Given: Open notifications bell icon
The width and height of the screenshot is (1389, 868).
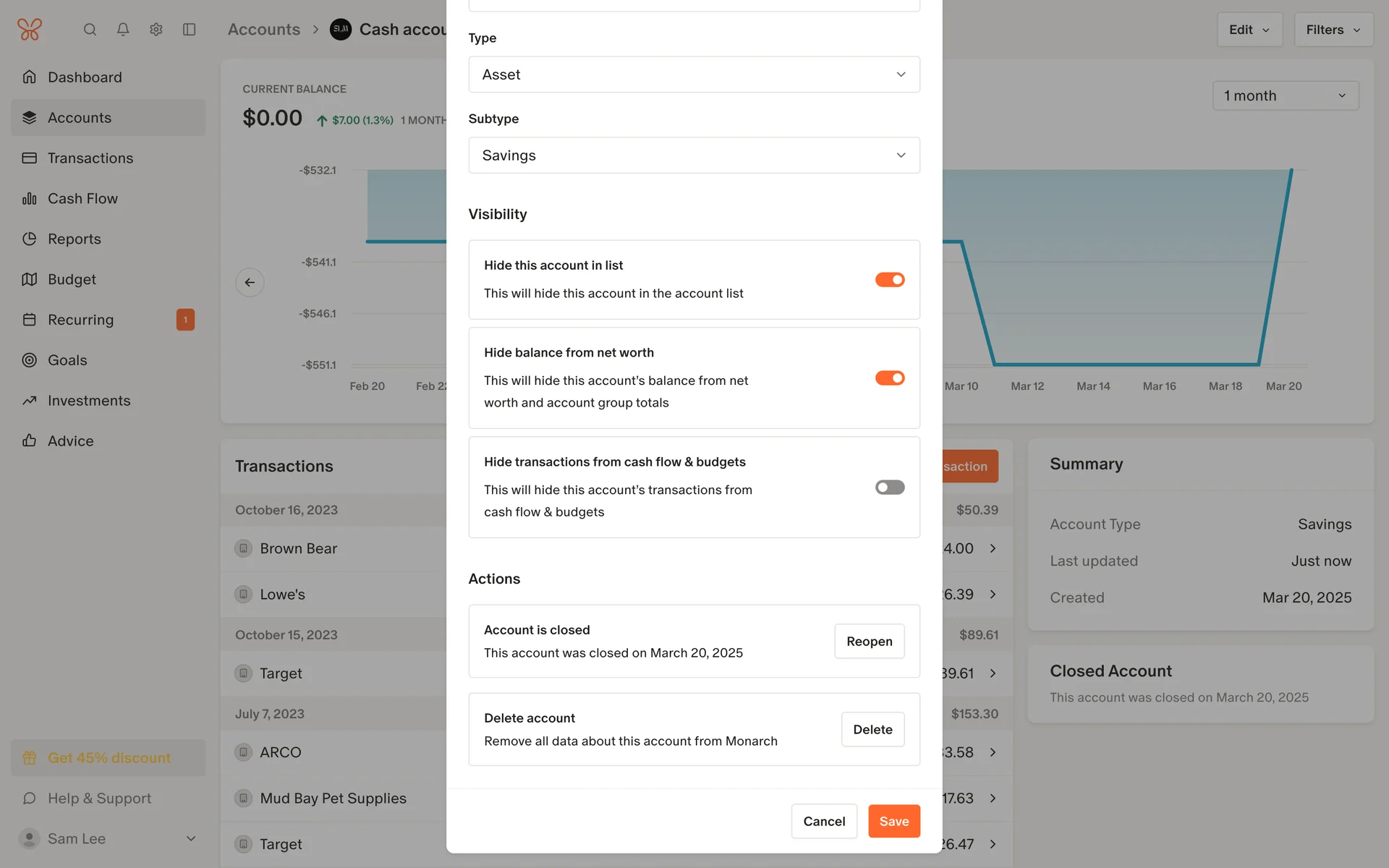Looking at the screenshot, I should point(123,30).
